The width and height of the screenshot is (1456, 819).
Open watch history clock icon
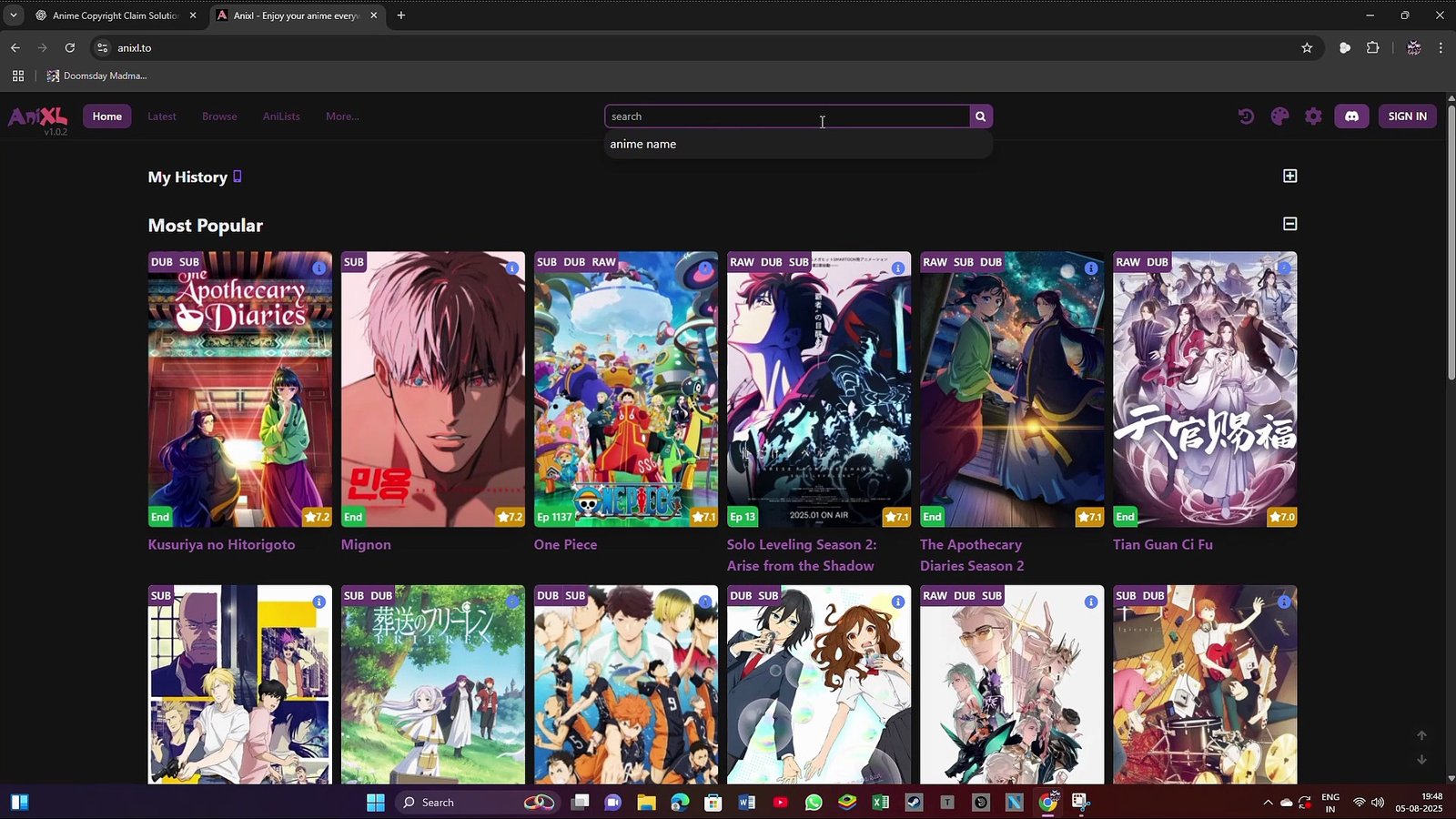1246,116
